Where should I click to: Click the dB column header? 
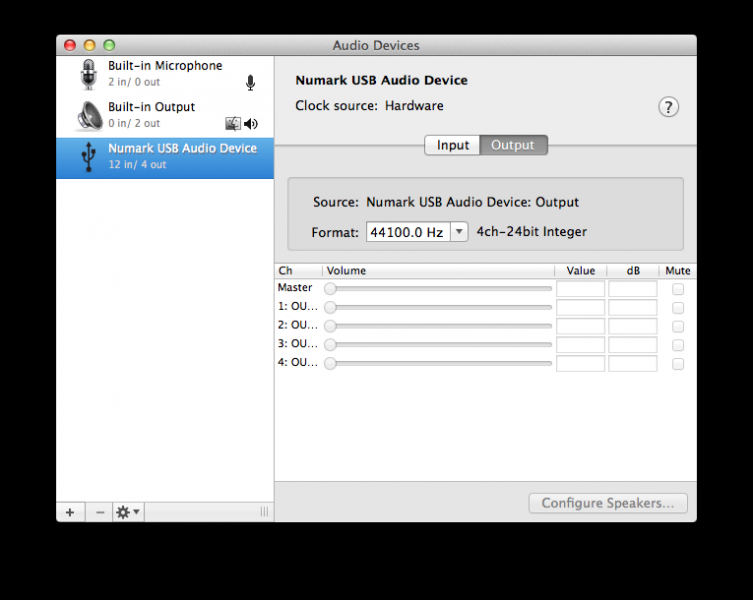[633, 270]
